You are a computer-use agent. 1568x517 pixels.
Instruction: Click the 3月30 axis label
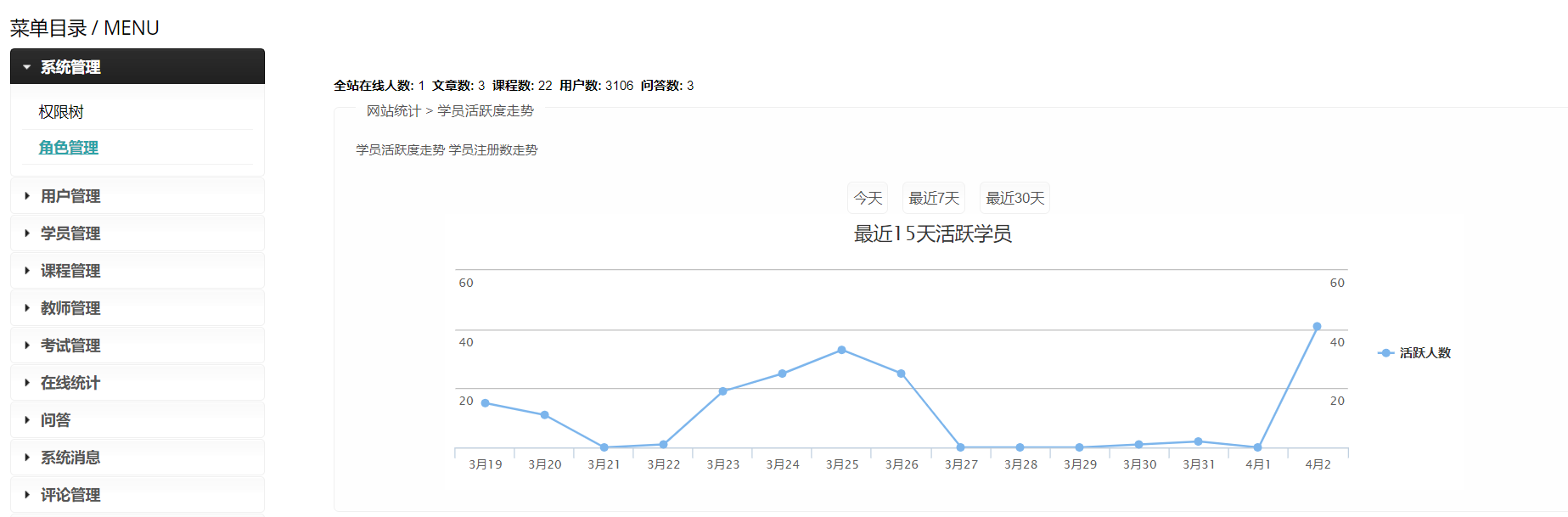point(1139,465)
